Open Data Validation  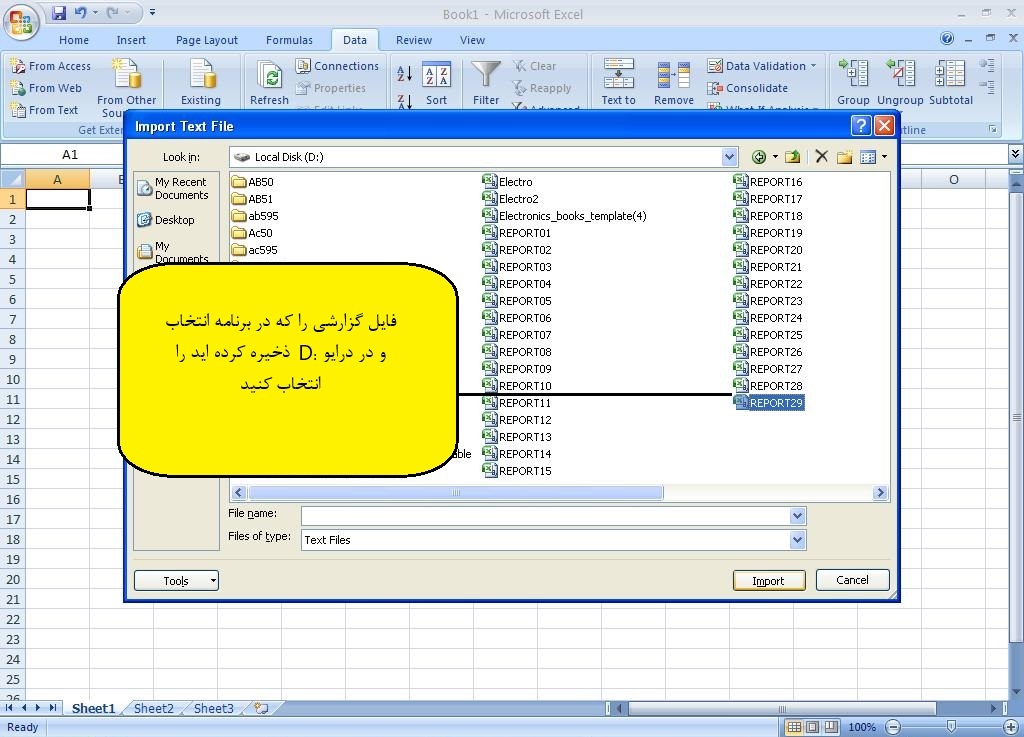click(762, 65)
